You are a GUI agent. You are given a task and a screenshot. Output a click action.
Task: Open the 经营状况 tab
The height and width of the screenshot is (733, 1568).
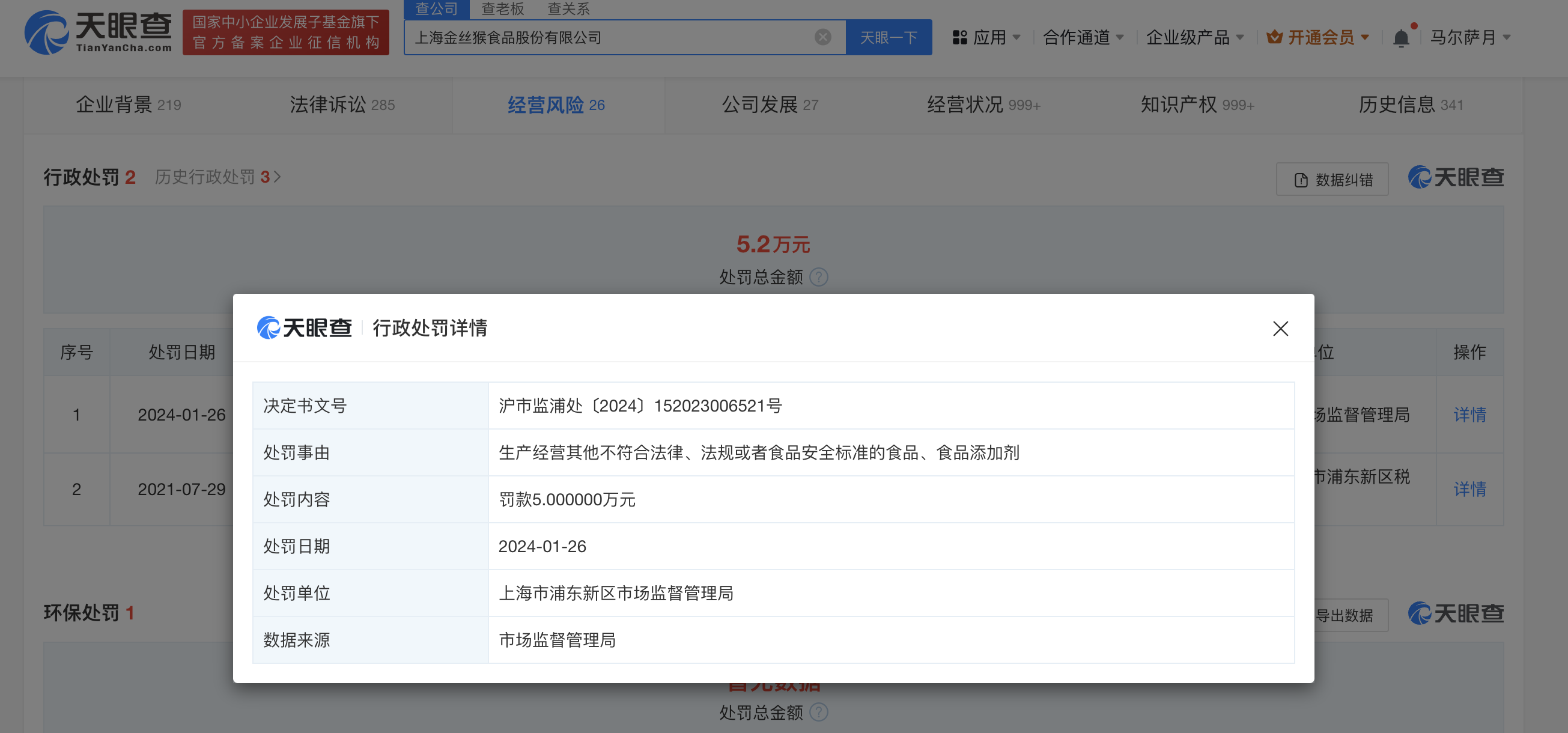[x=983, y=105]
